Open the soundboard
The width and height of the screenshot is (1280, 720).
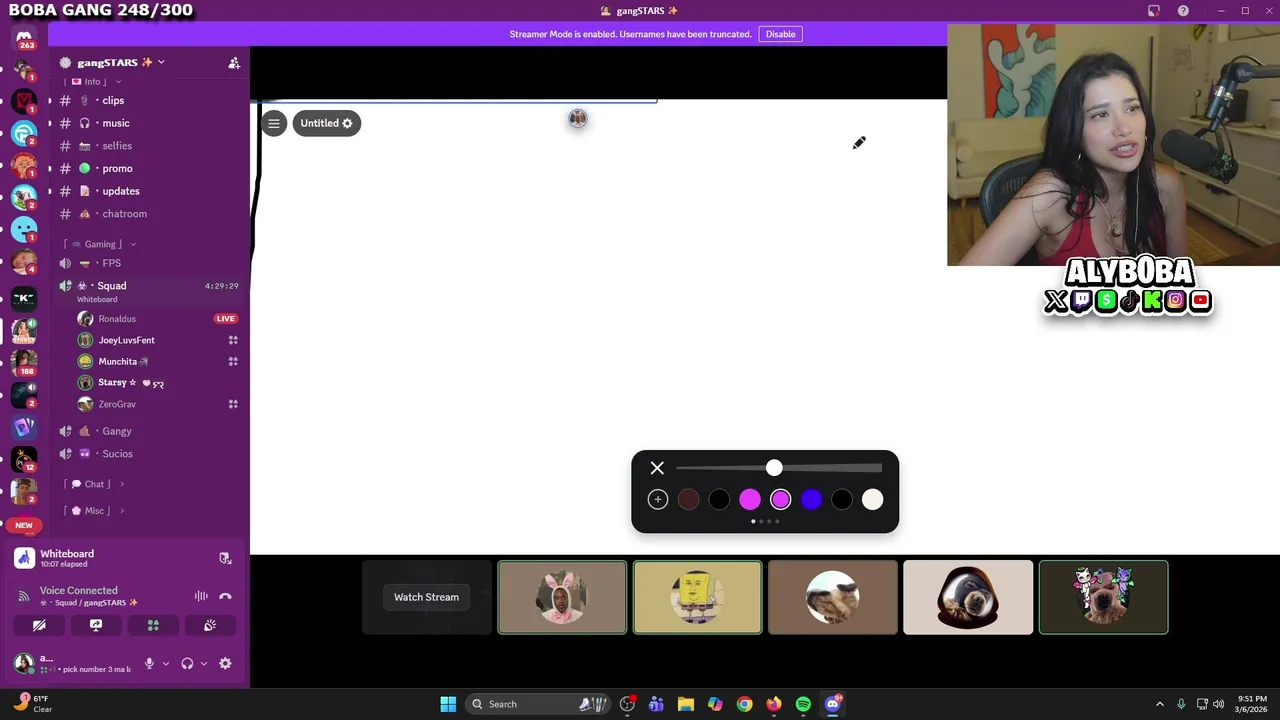(210, 625)
